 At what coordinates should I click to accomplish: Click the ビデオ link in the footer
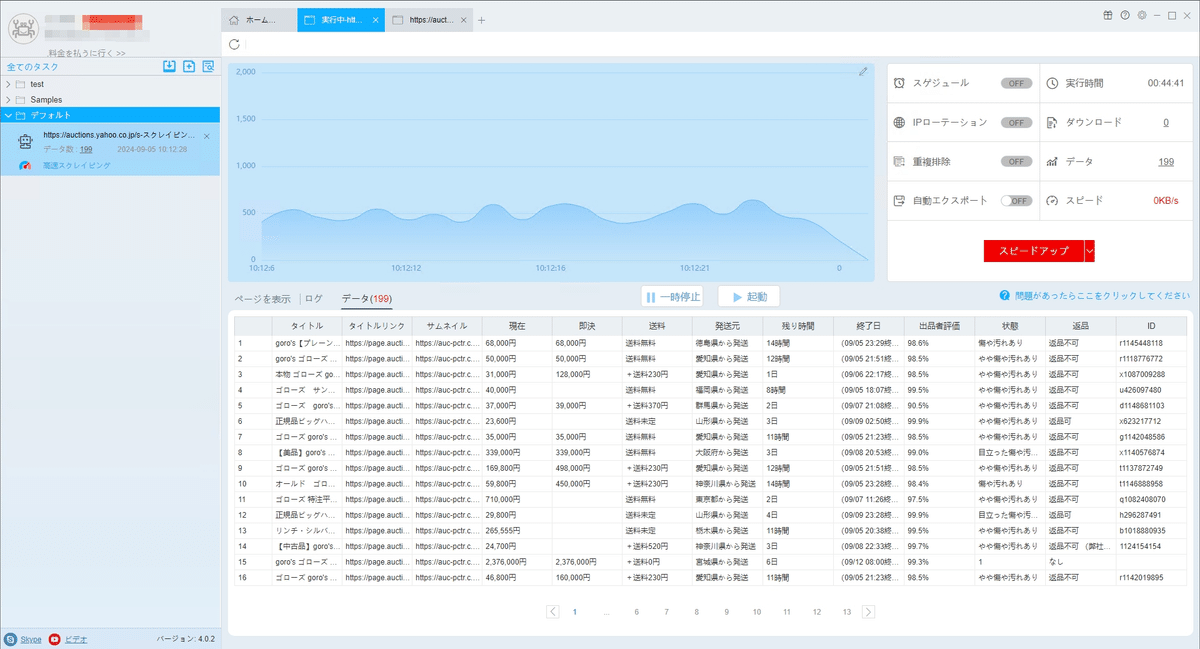(76, 638)
